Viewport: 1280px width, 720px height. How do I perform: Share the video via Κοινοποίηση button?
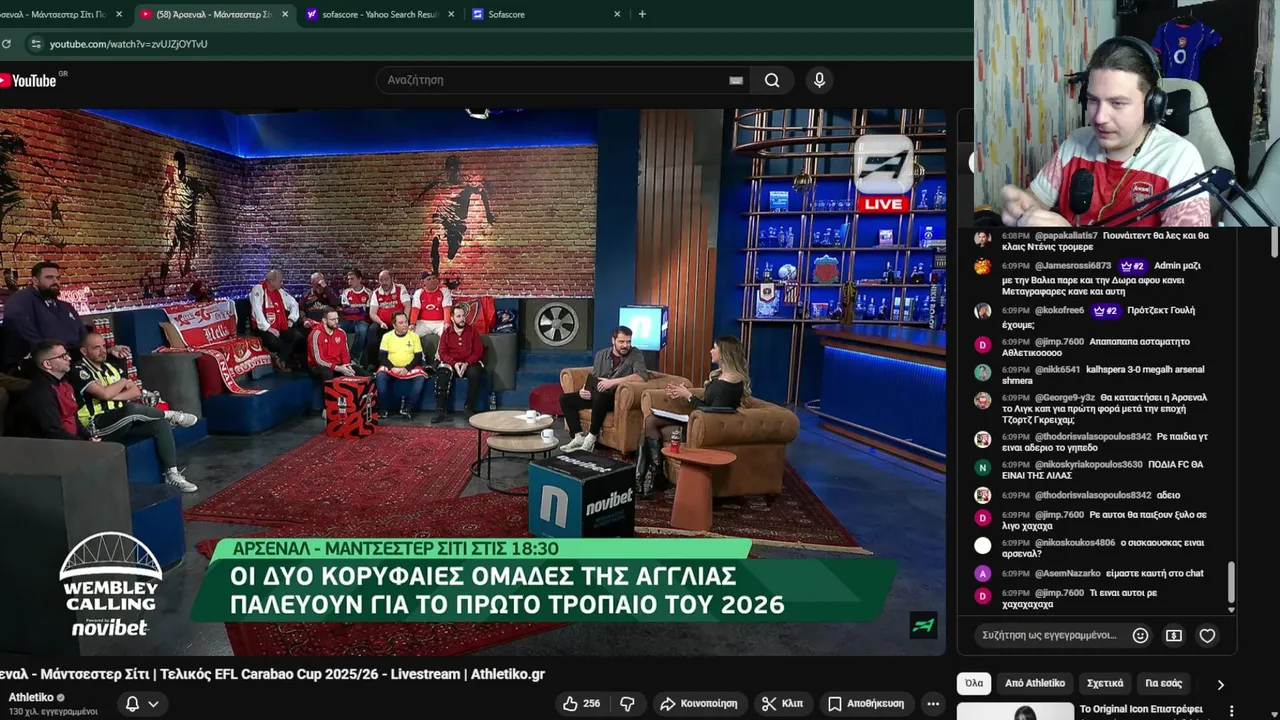point(699,703)
